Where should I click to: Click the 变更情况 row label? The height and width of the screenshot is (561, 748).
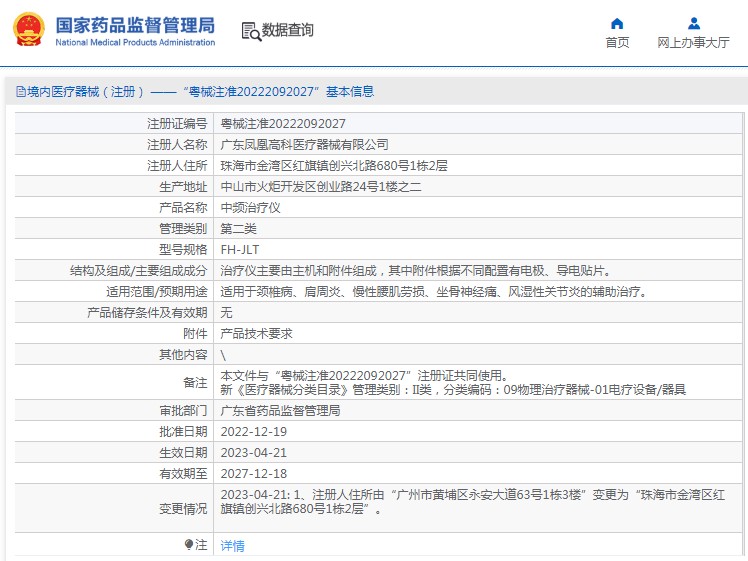[183, 509]
